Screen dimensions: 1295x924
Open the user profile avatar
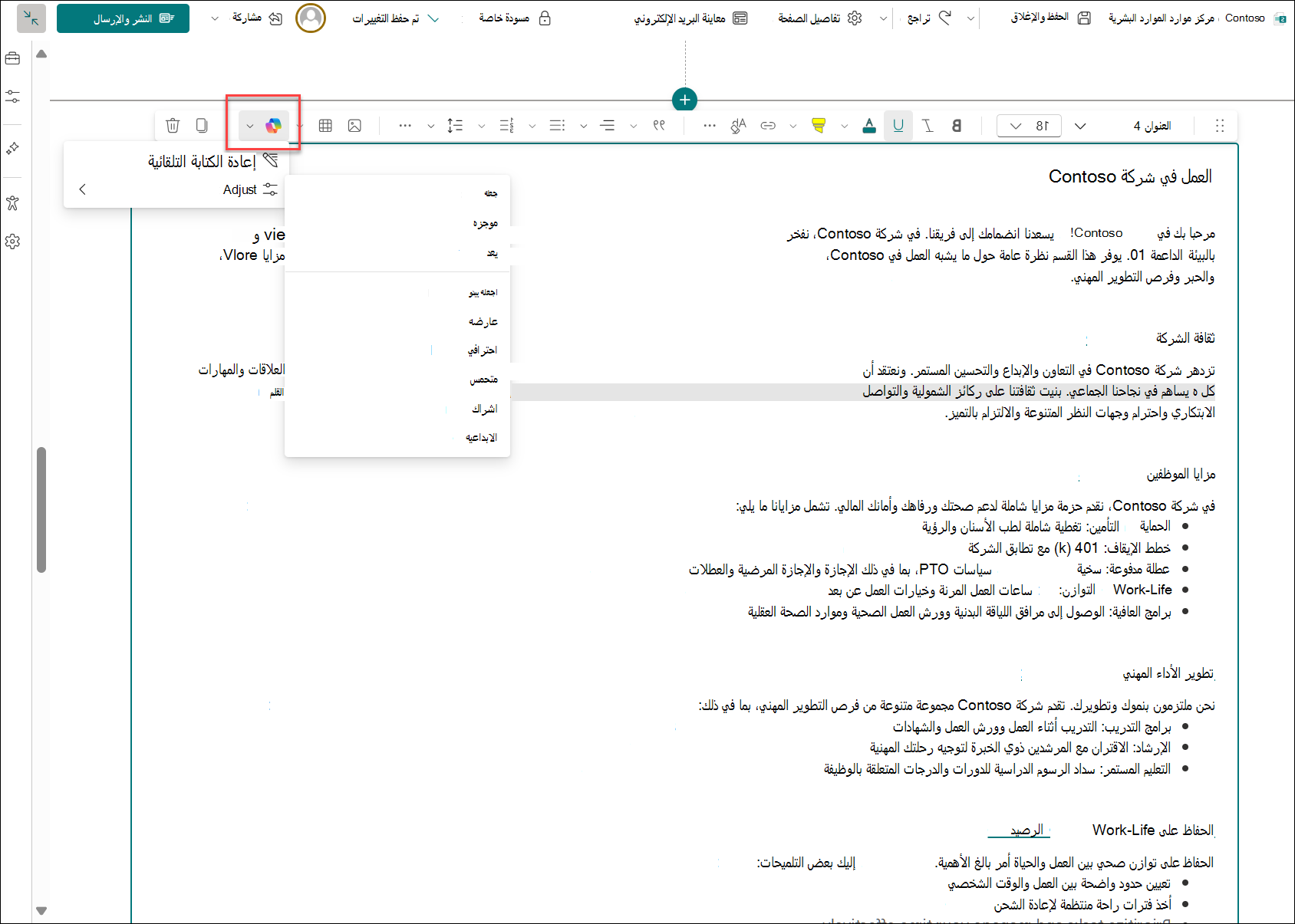coord(311,18)
